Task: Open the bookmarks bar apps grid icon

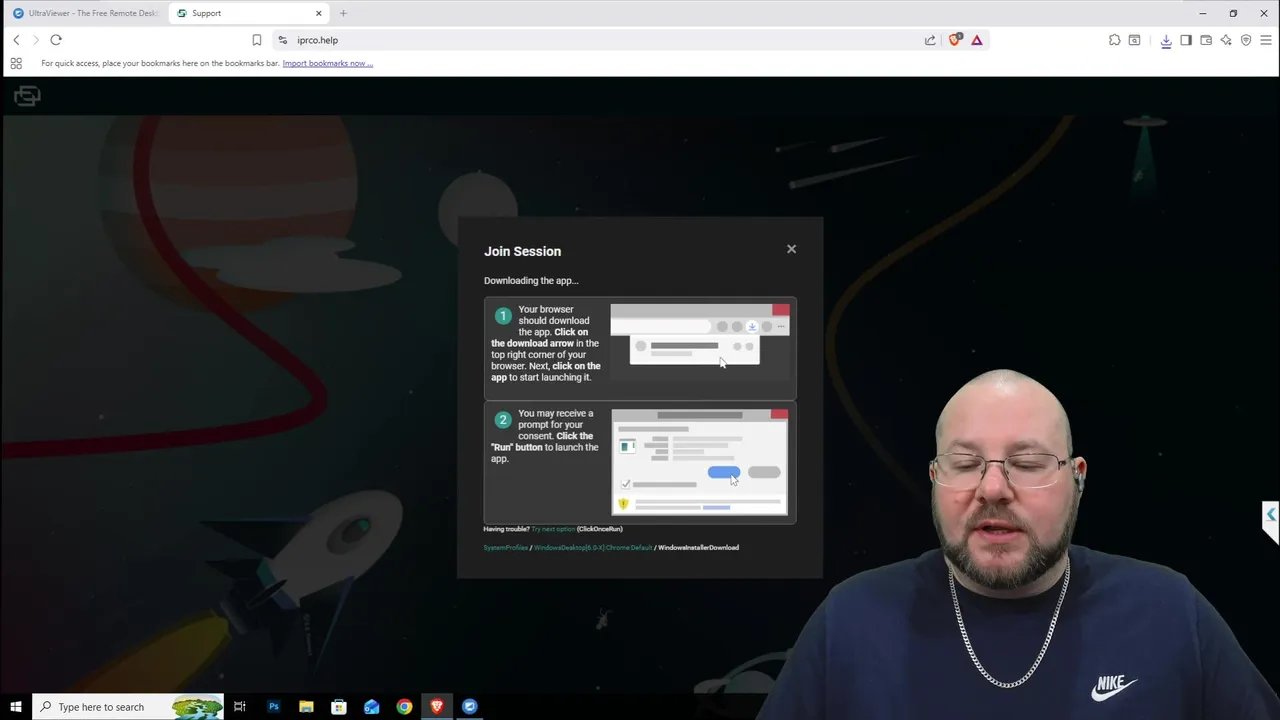Action: [16, 63]
